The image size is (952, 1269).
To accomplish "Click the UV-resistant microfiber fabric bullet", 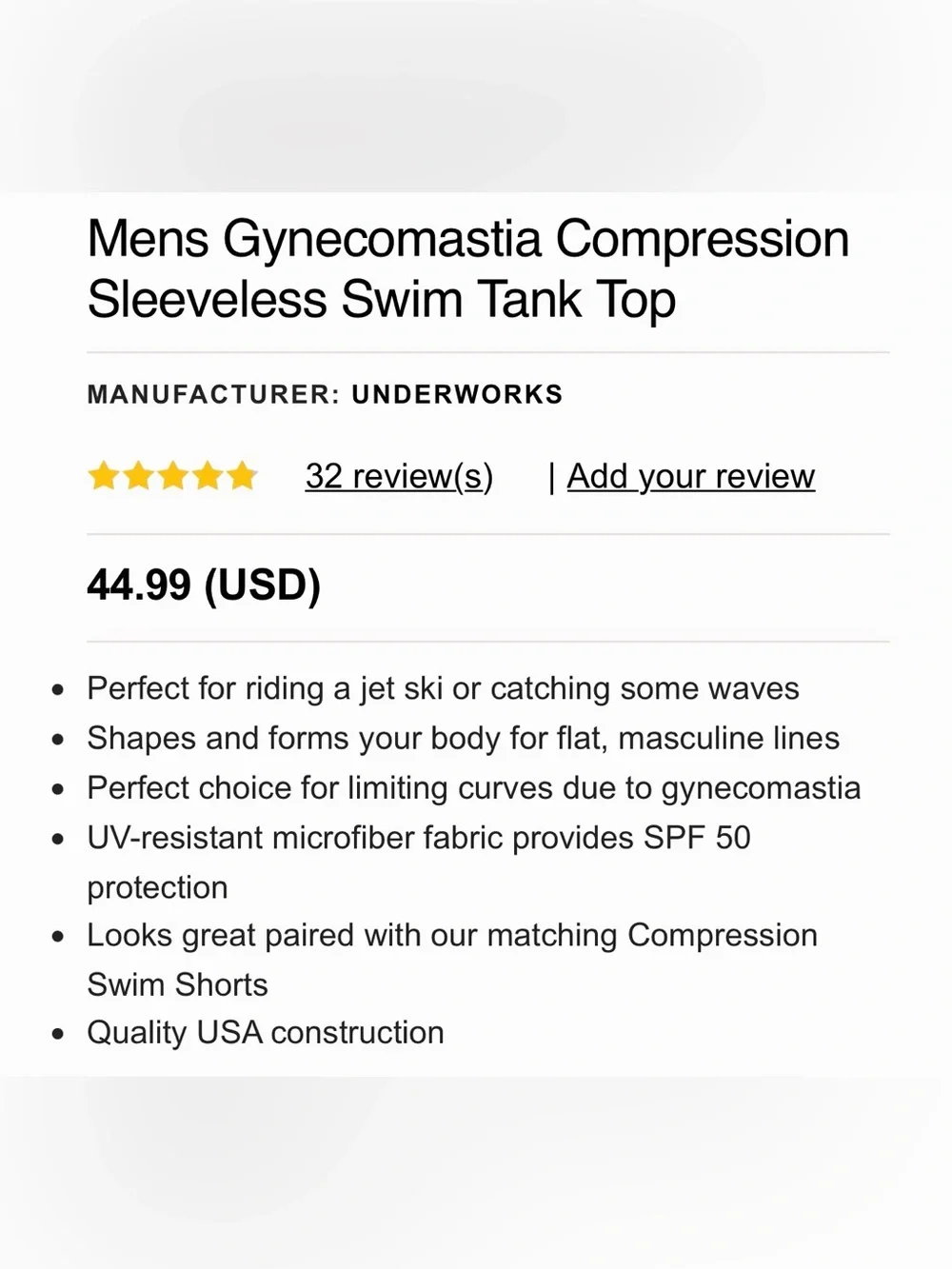I will [x=419, y=838].
